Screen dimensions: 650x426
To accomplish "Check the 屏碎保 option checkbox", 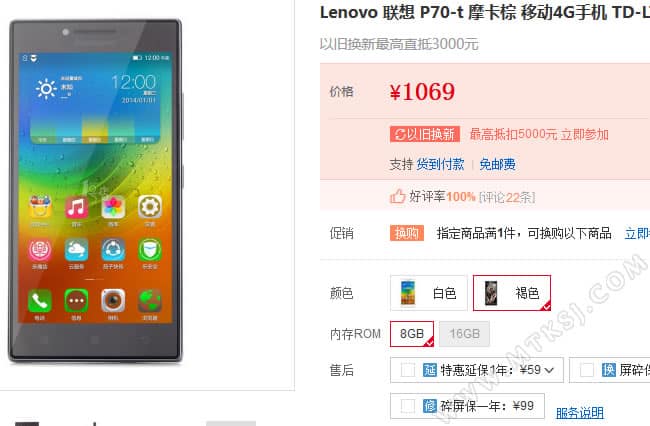I will (x=587, y=370).
